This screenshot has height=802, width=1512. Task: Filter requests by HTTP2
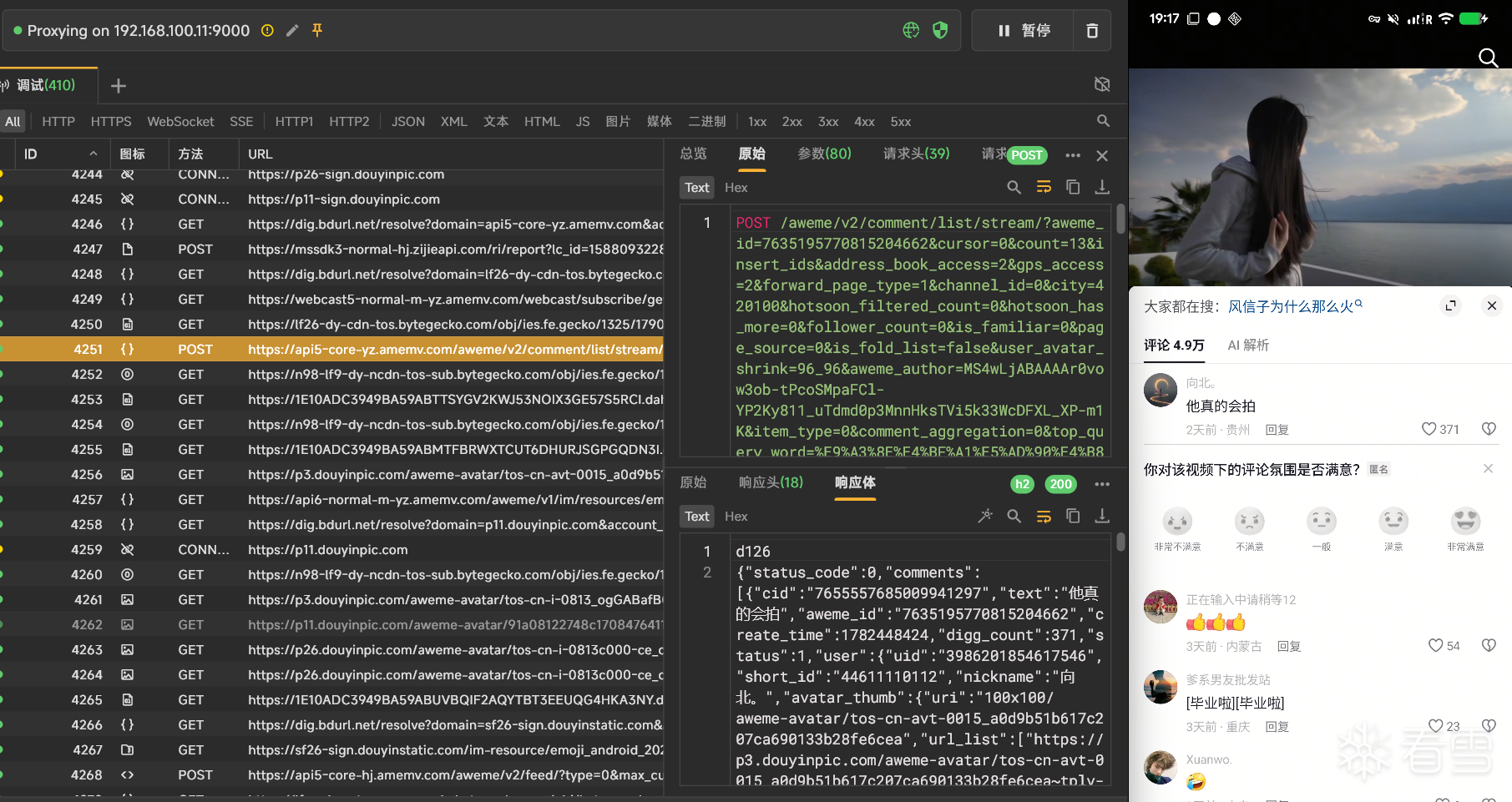click(x=349, y=122)
